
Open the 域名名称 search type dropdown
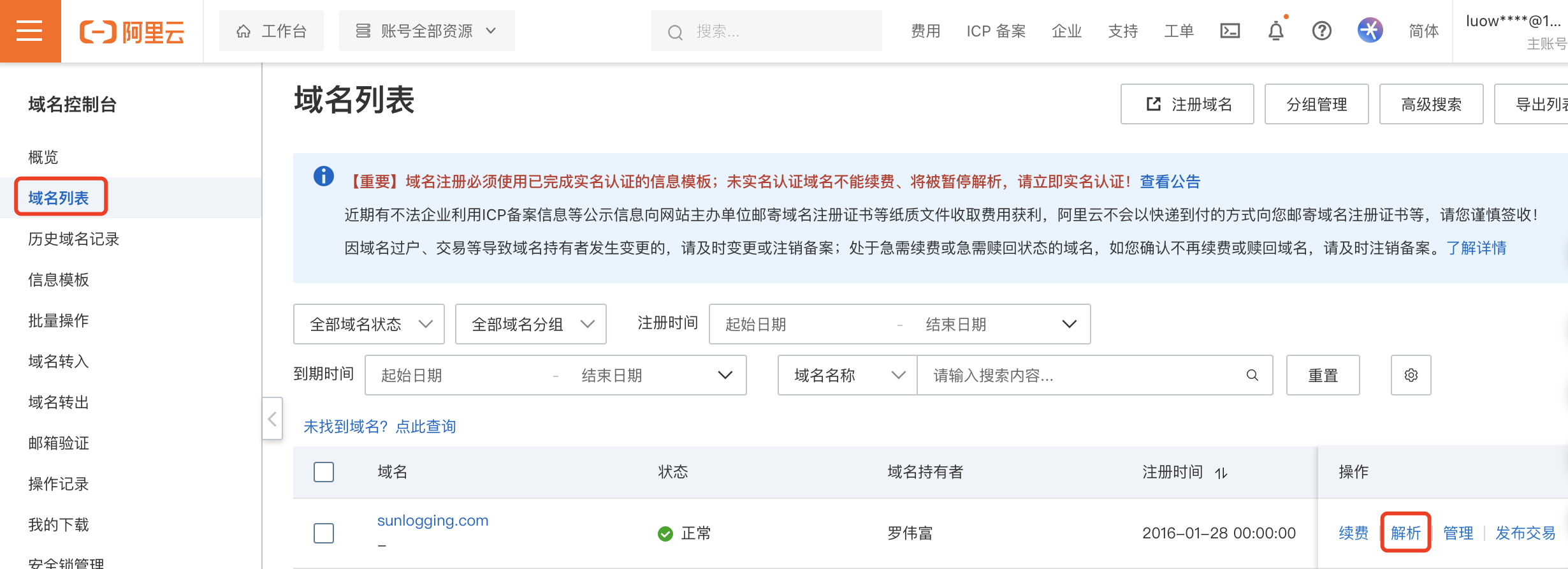pyautogui.click(x=847, y=375)
